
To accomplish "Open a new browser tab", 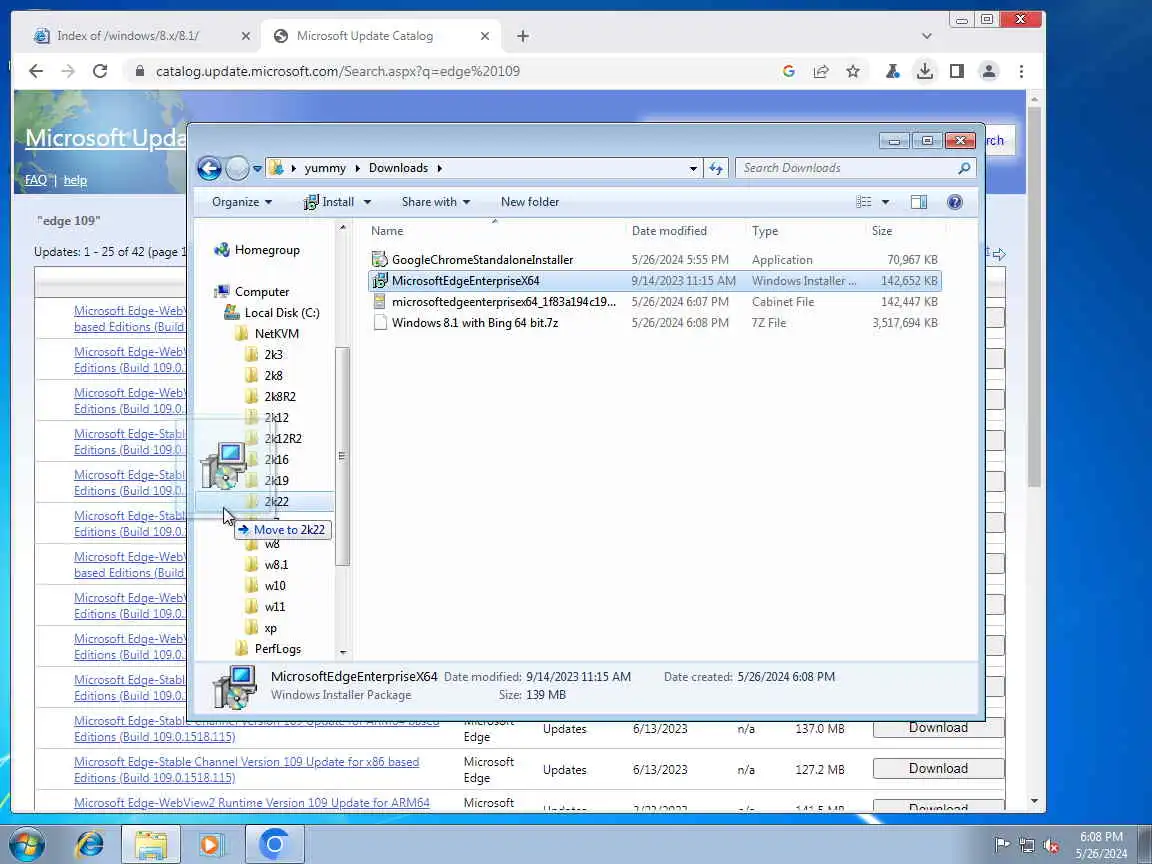I will 522,36.
